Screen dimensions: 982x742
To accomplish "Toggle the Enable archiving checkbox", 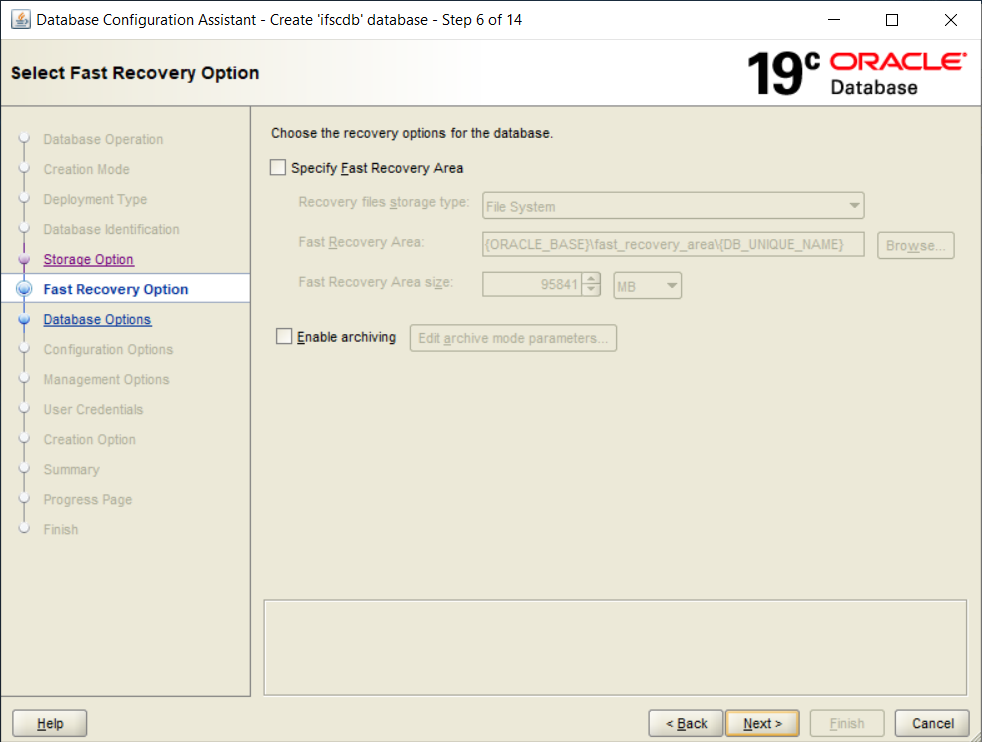I will tap(284, 337).
